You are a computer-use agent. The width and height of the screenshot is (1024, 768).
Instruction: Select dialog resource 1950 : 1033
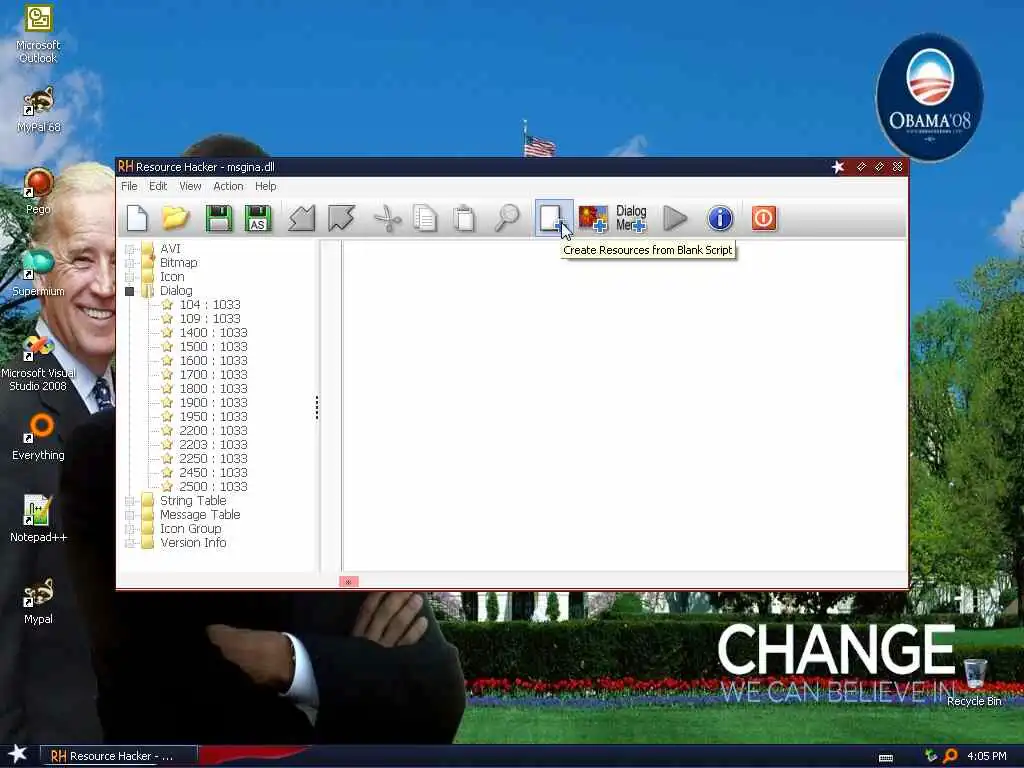(x=213, y=417)
